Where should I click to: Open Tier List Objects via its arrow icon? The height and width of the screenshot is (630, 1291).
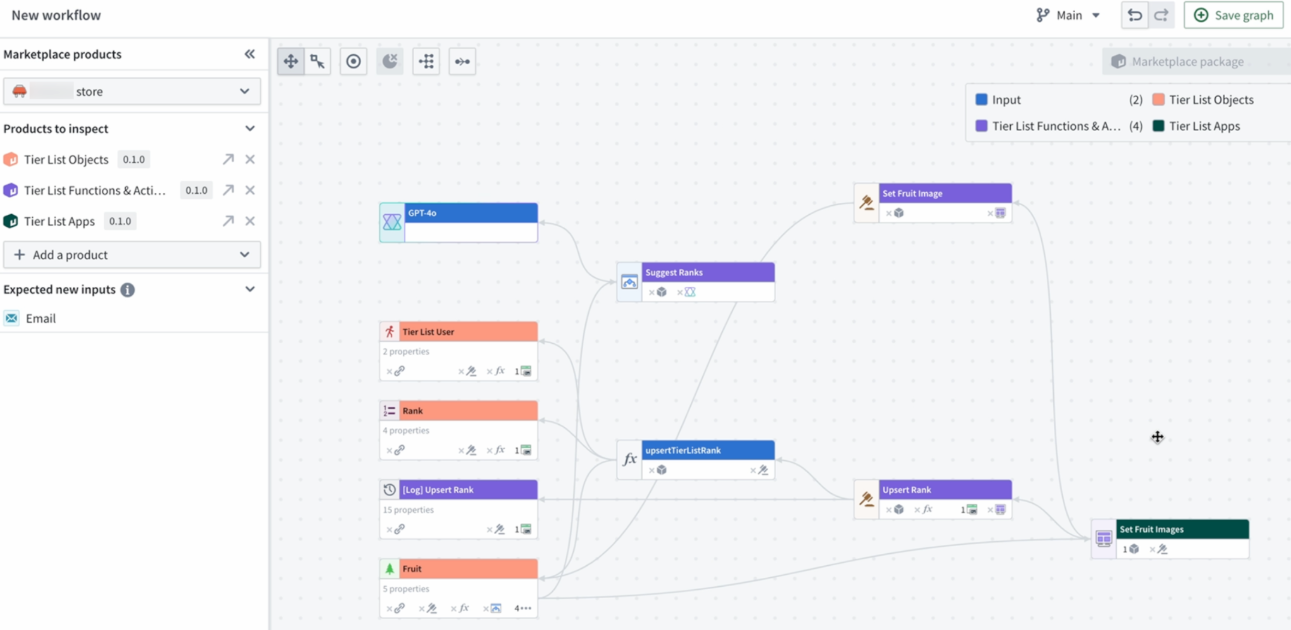229,159
